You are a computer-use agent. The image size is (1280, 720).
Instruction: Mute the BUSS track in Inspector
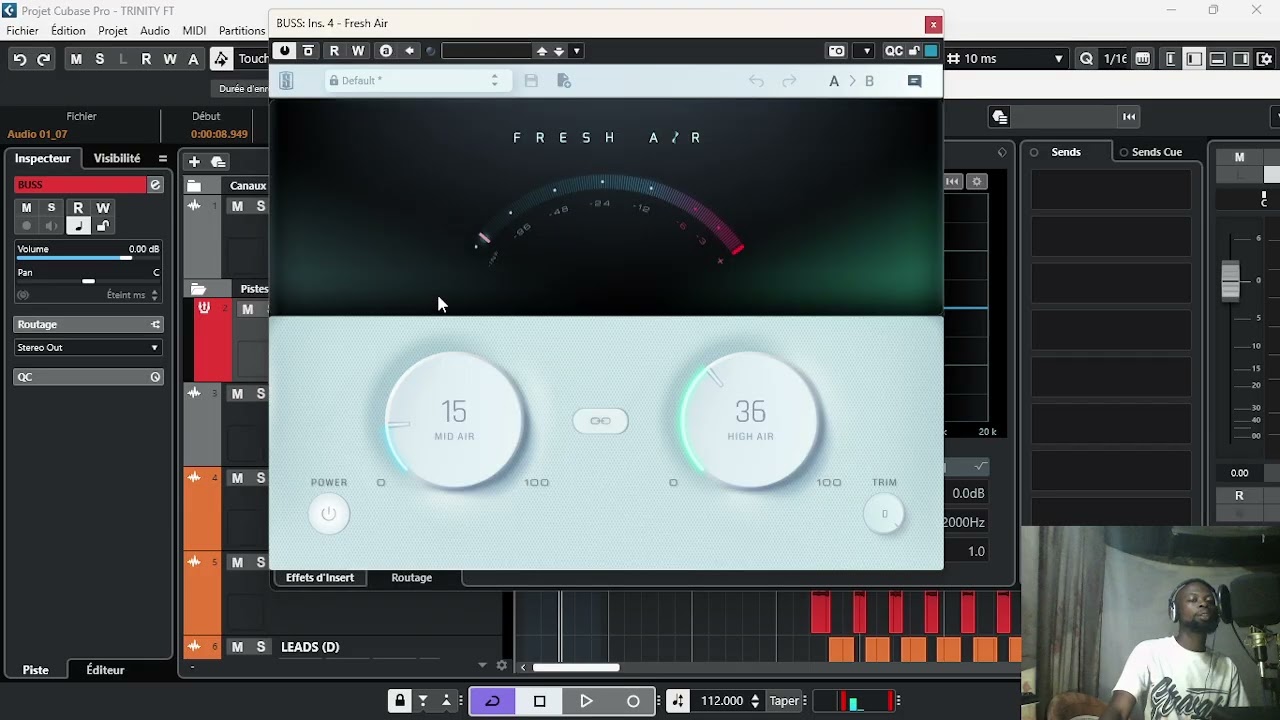[27, 208]
